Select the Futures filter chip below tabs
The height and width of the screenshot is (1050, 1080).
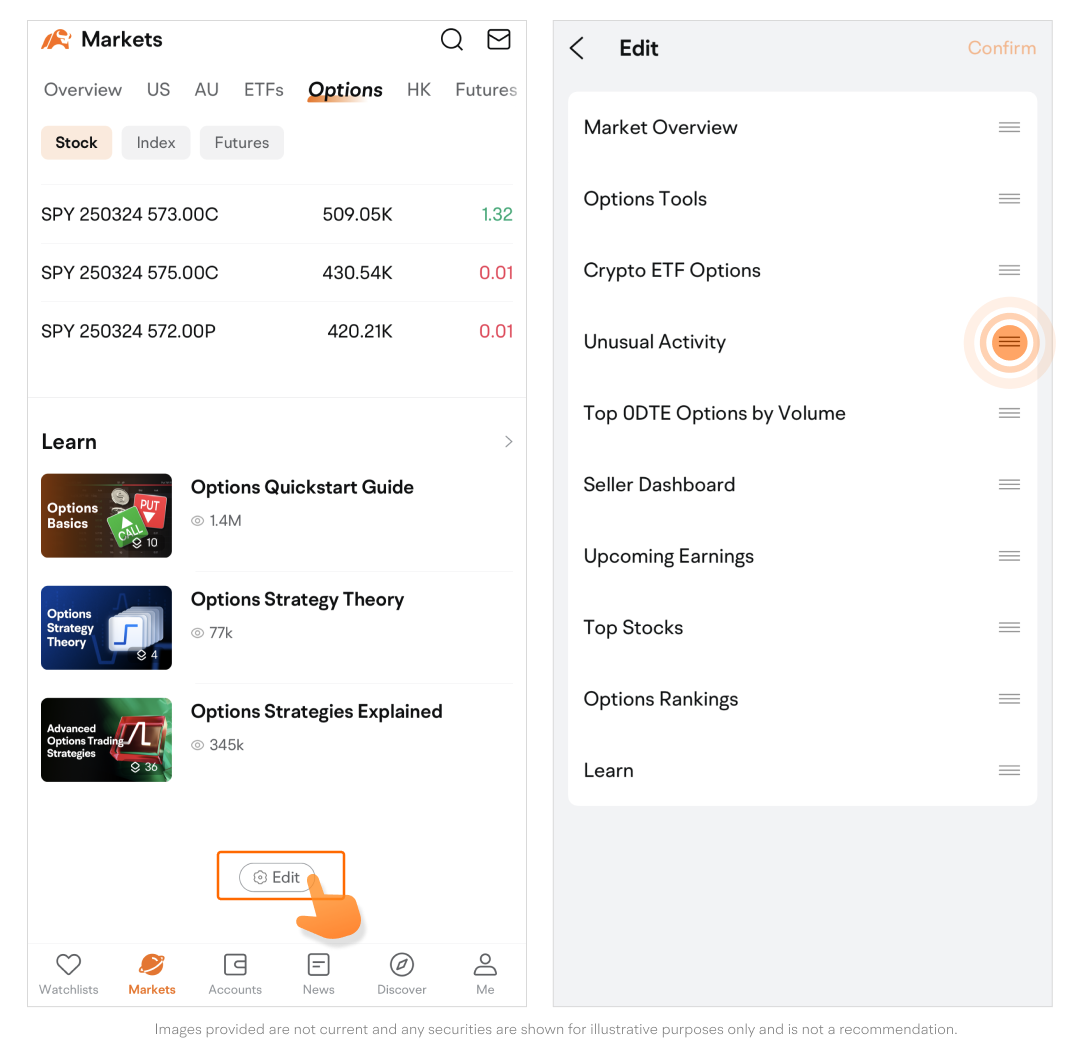point(242,143)
